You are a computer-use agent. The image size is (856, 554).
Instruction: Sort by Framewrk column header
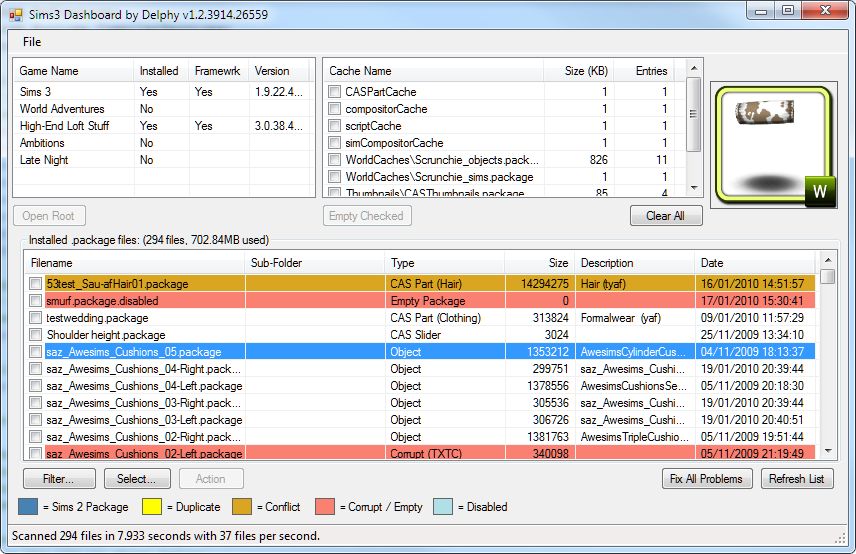click(x=219, y=71)
